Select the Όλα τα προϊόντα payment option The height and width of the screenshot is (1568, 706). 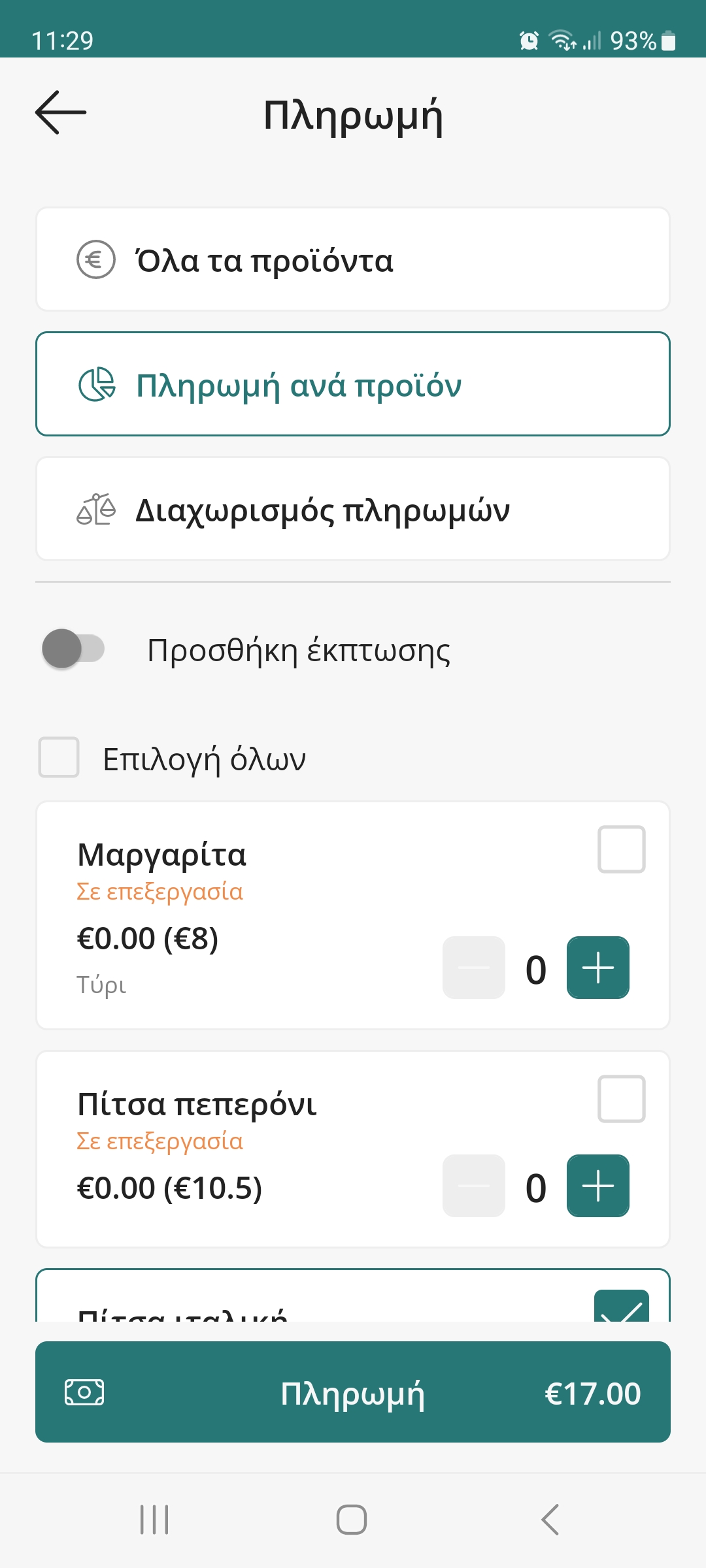[353, 259]
